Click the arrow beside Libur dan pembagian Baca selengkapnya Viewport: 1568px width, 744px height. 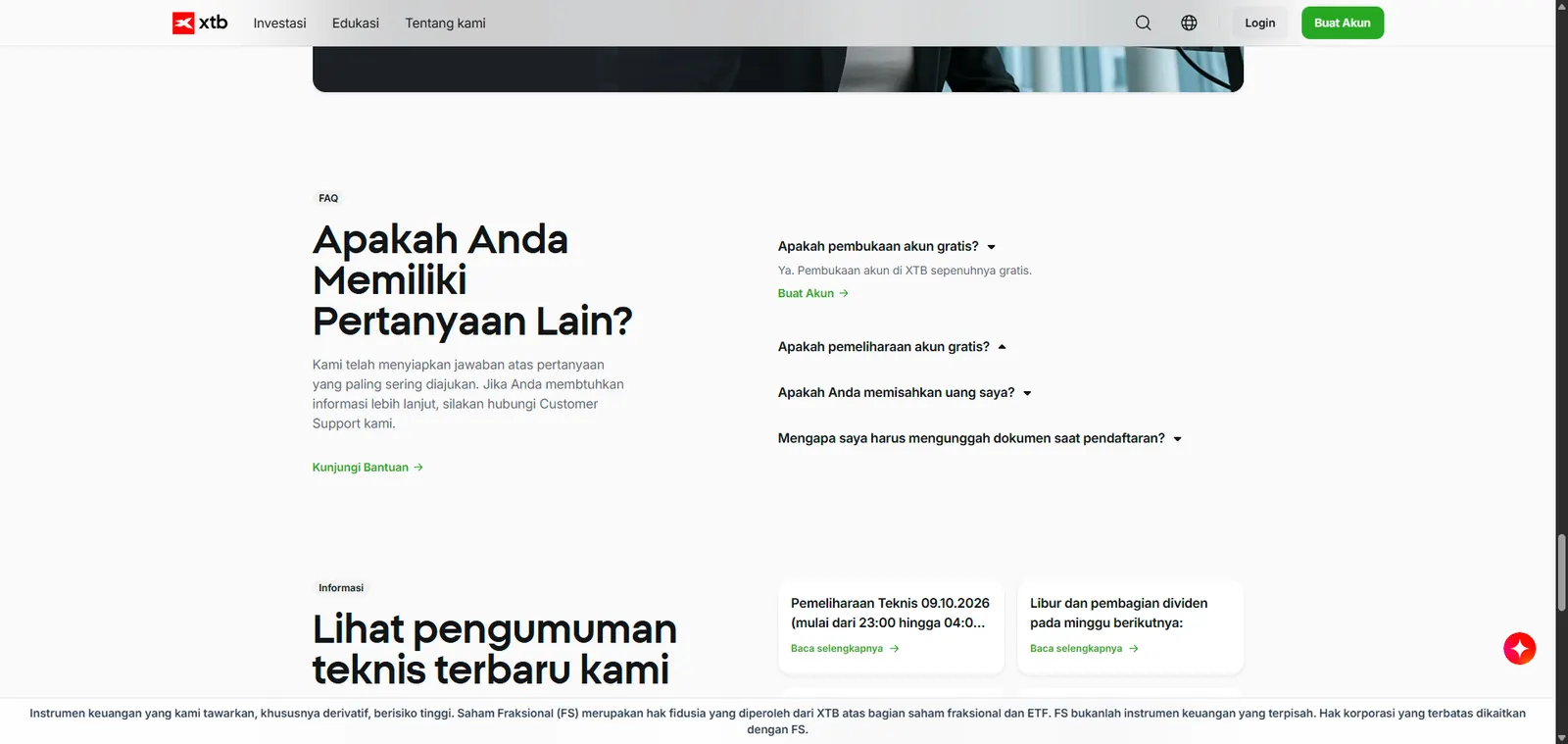[x=1134, y=649]
